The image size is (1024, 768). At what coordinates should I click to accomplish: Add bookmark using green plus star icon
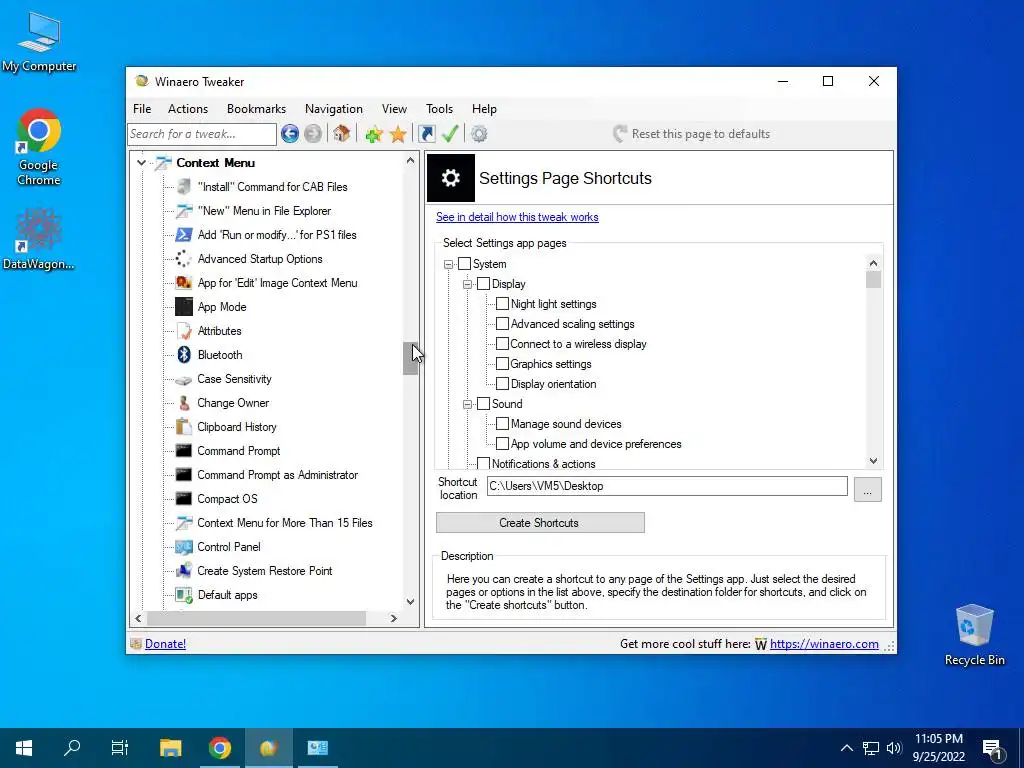(374, 134)
